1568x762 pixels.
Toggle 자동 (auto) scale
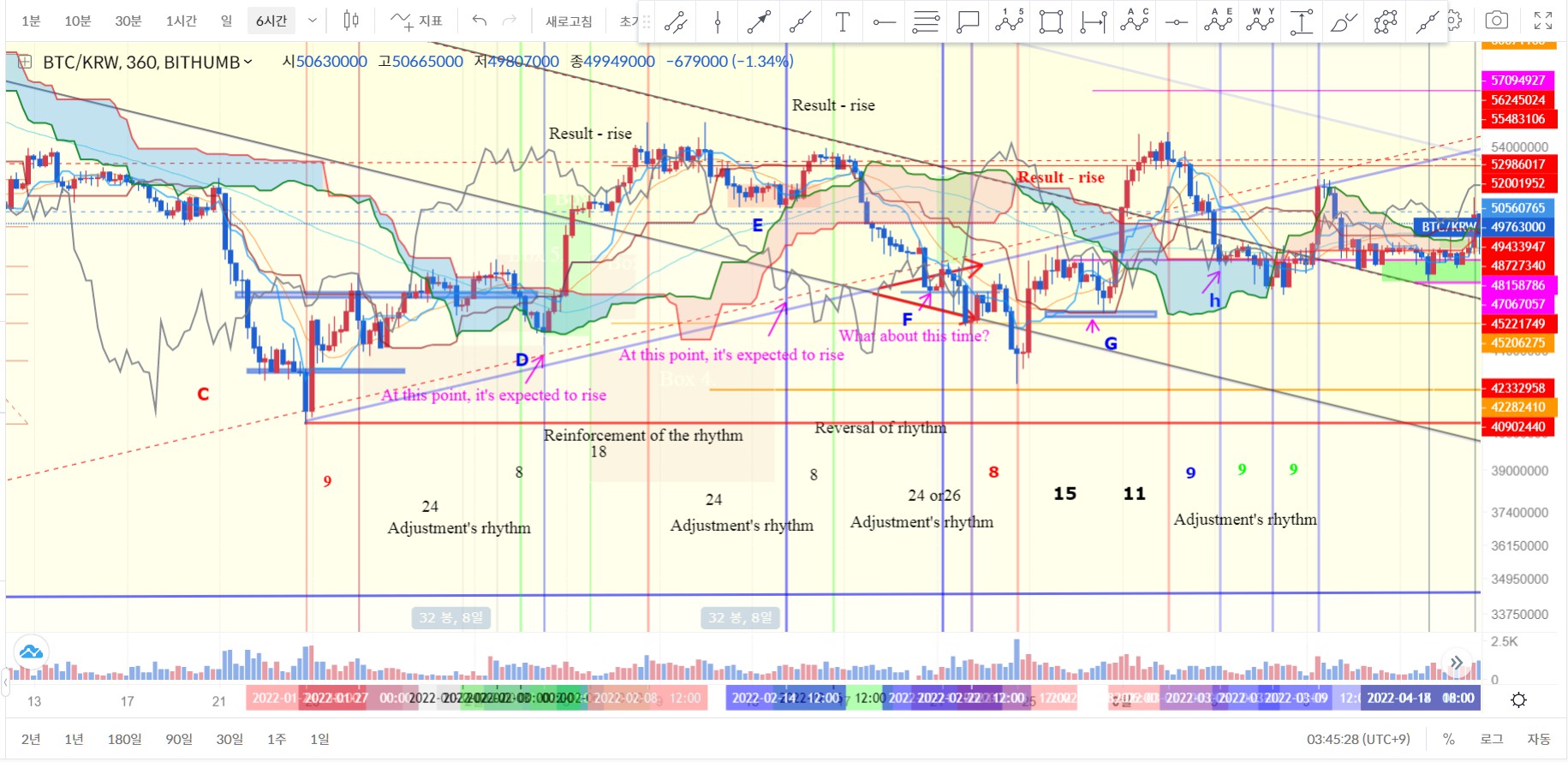[x=1538, y=739]
